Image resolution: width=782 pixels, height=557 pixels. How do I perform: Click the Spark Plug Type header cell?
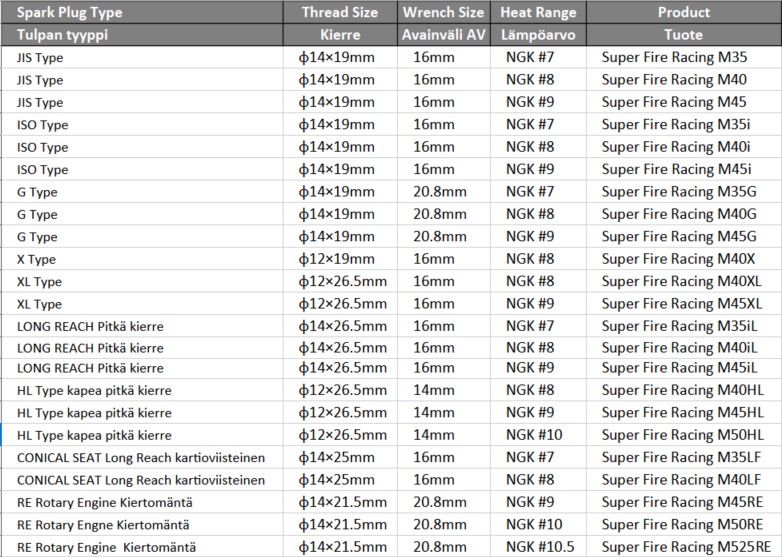coord(142,12)
